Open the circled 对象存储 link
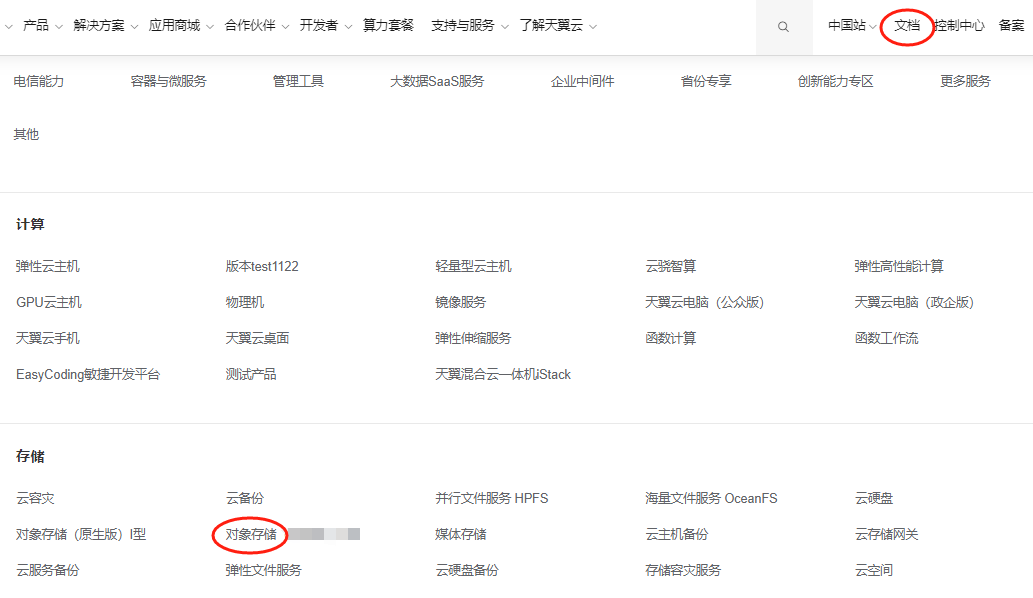1033x598 pixels. [x=251, y=534]
